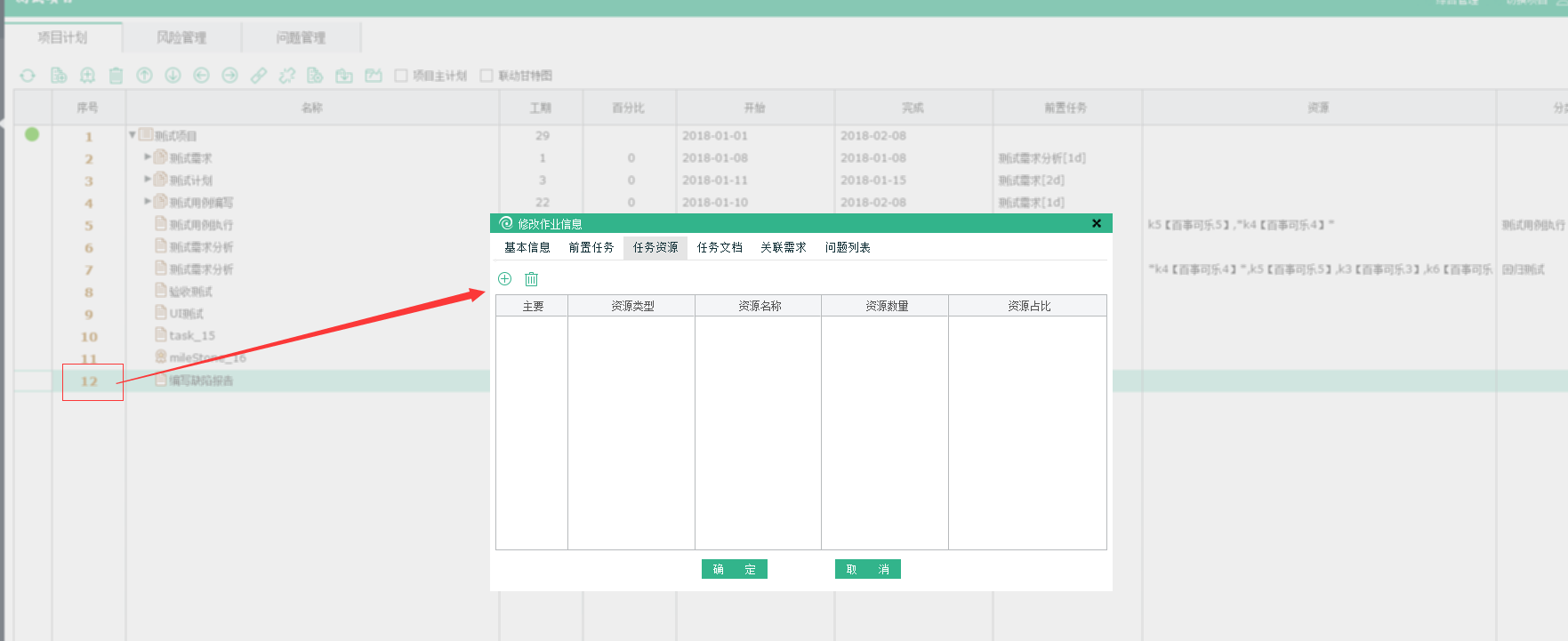Open the 任务文档 tab
The height and width of the screenshot is (641, 1568).
point(720,247)
